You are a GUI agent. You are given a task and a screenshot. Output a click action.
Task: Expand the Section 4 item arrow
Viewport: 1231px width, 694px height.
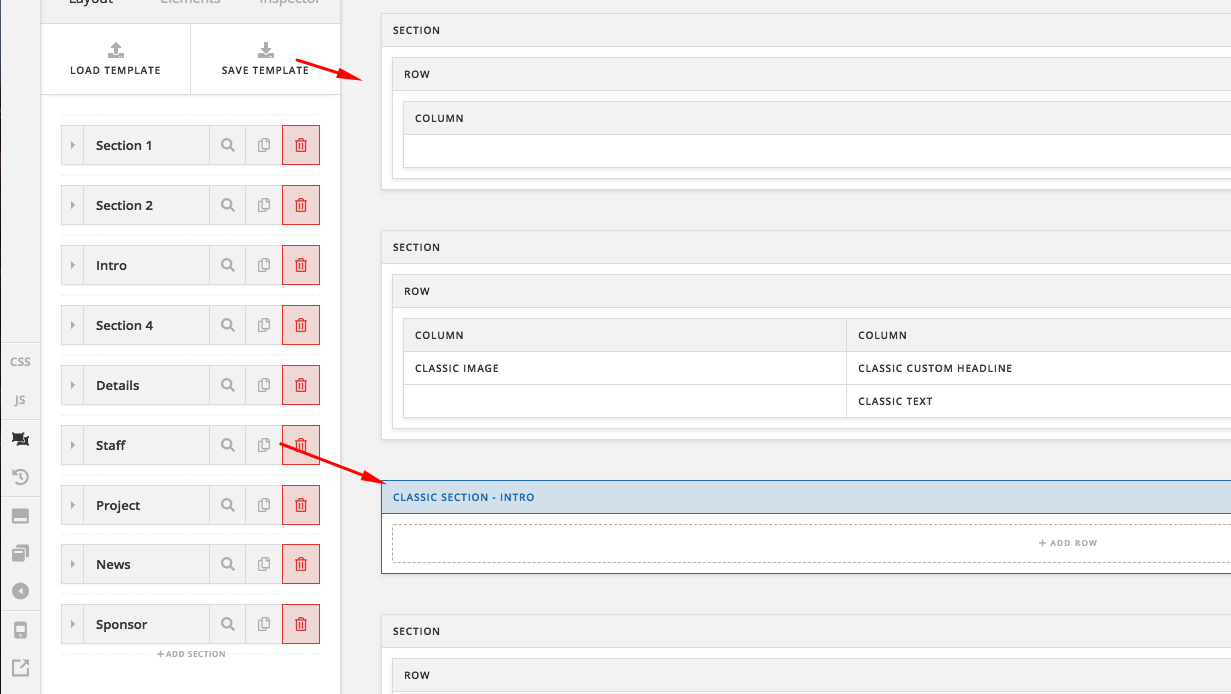point(73,325)
